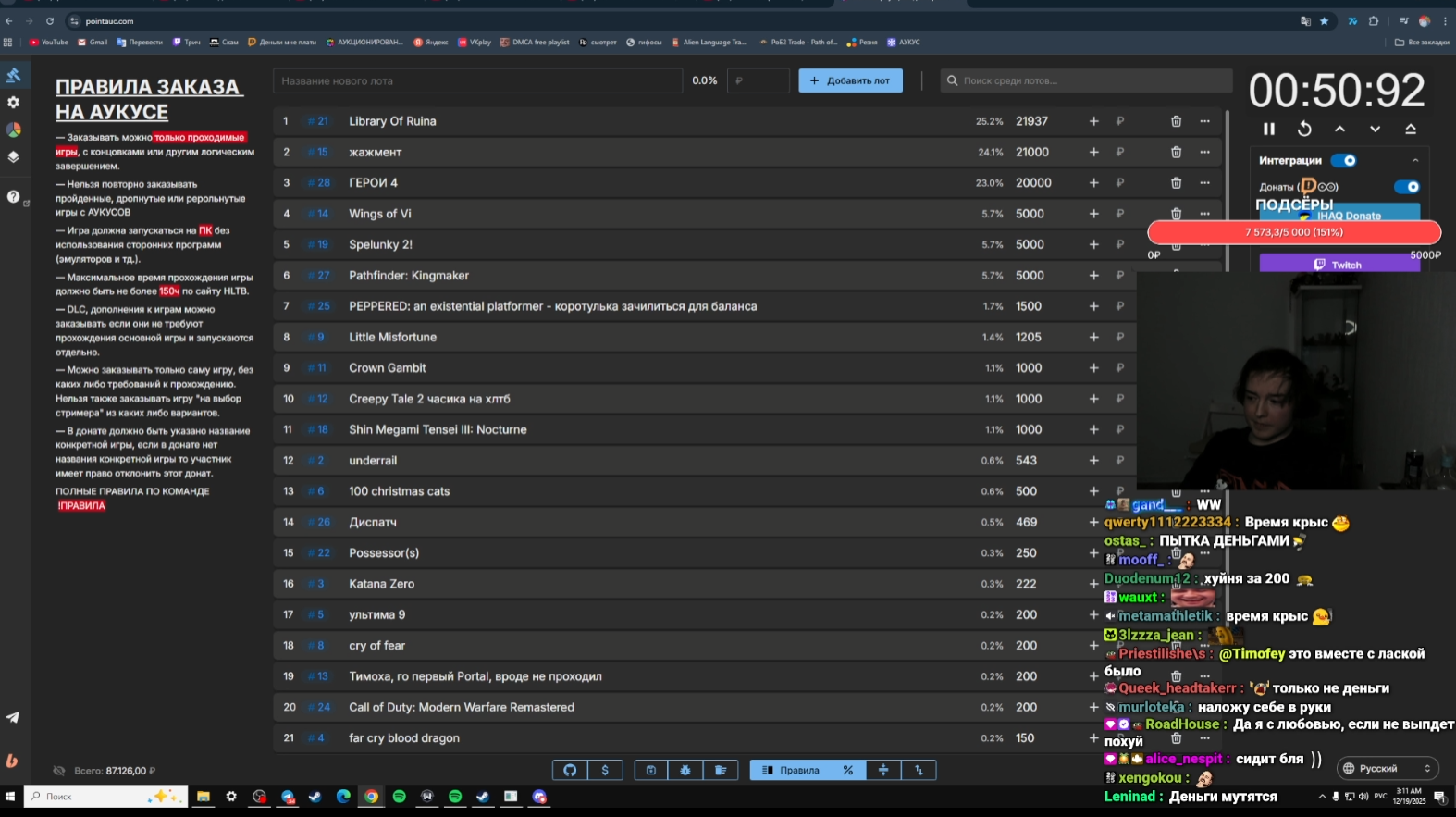Open the Gmail bookmark
1456x817 pixels.
[x=93, y=42]
